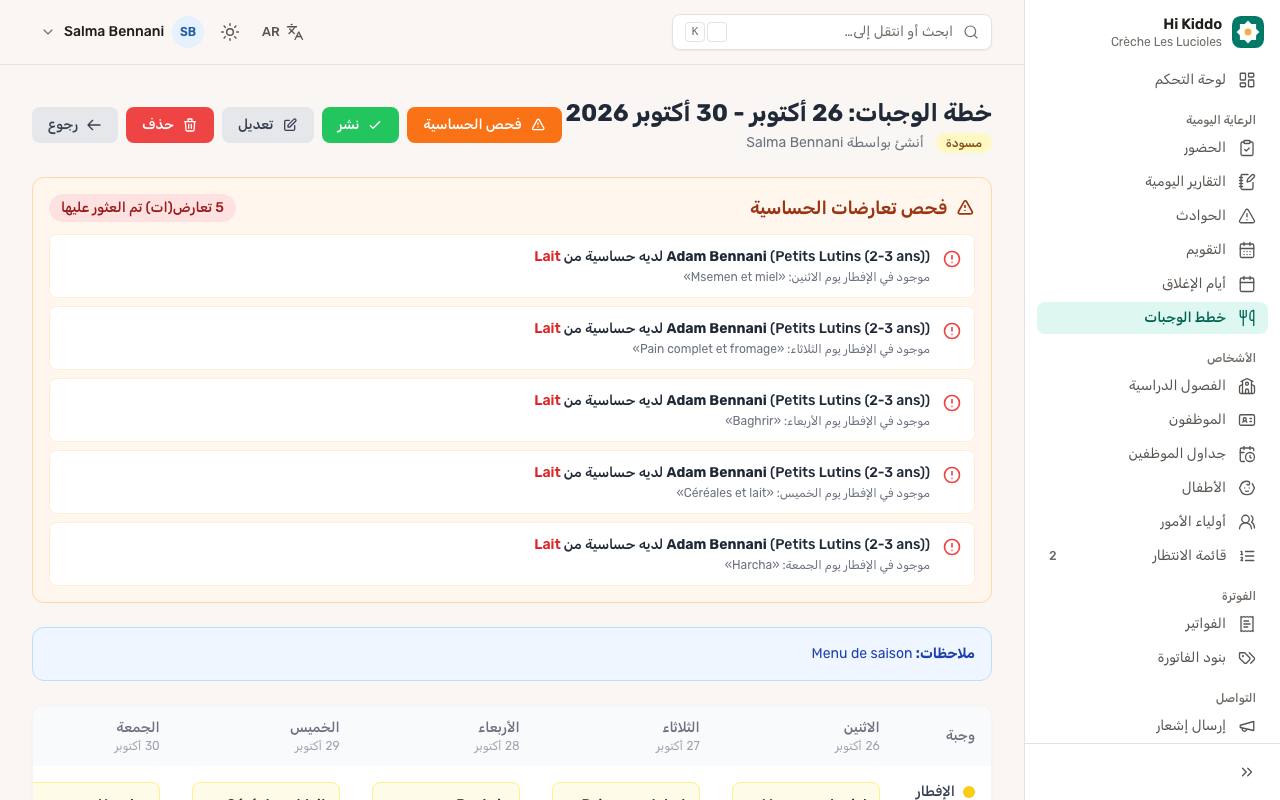Click the أولياء الأمور people icon

[1247, 522]
